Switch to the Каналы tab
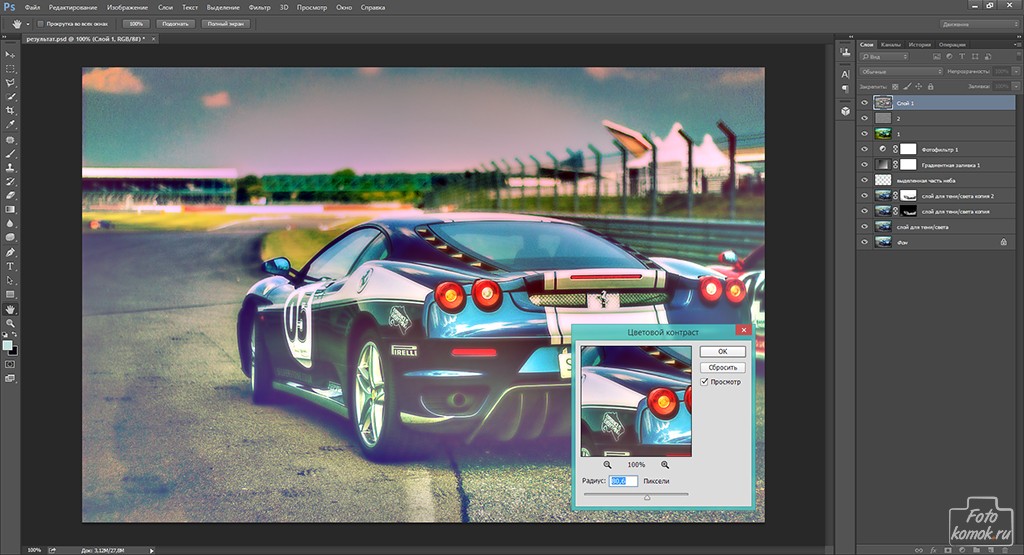The width and height of the screenshot is (1024, 555). (891, 44)
